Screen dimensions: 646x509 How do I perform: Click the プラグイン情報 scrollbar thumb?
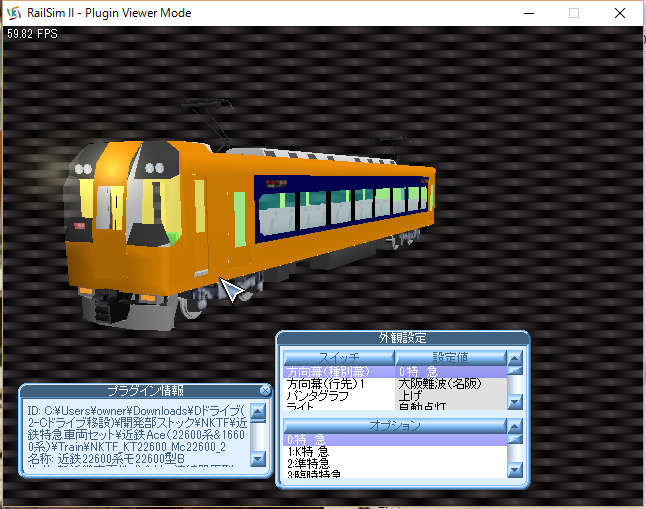pos(258,420)
